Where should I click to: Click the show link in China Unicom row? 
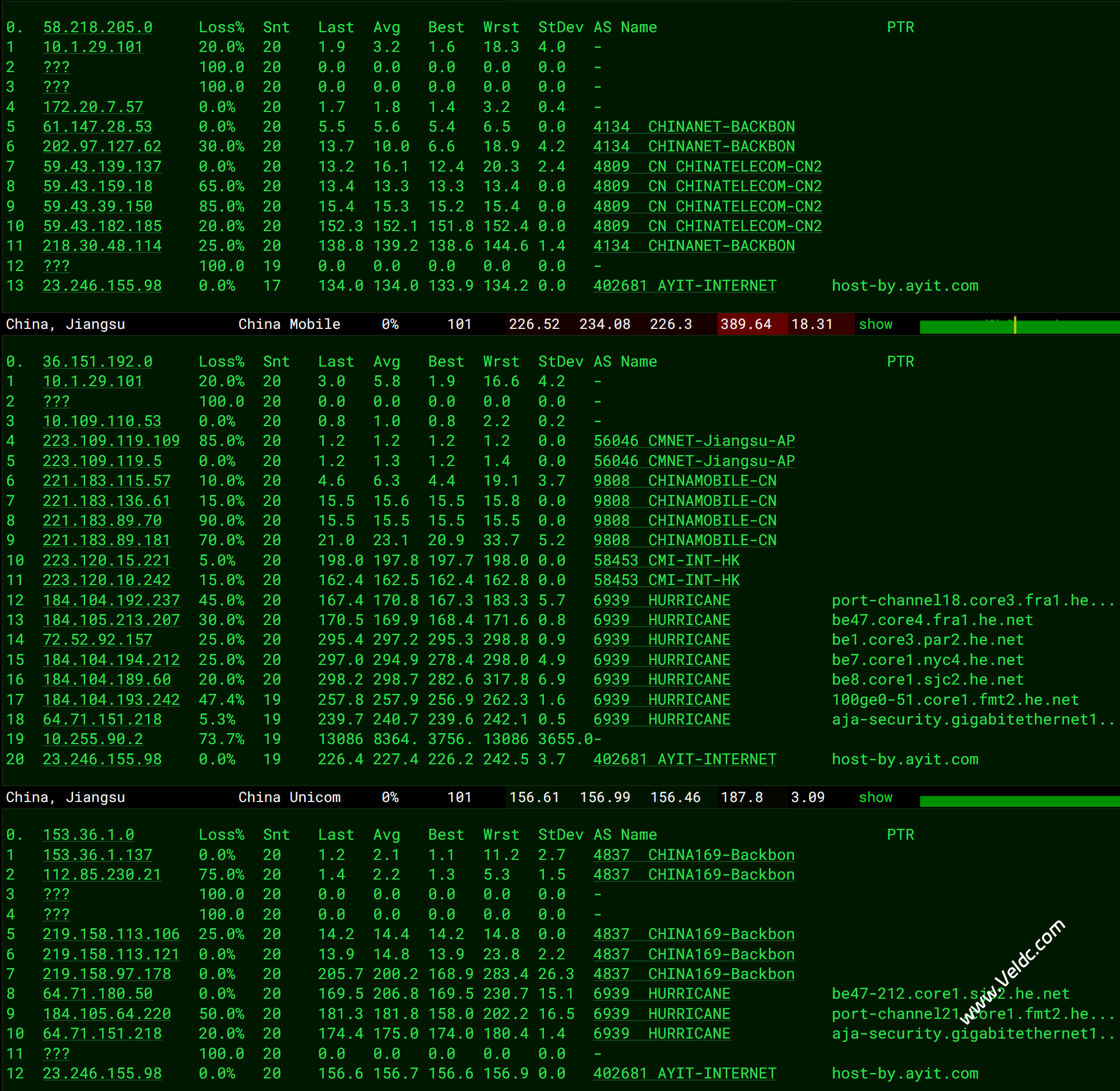point(875,797)
